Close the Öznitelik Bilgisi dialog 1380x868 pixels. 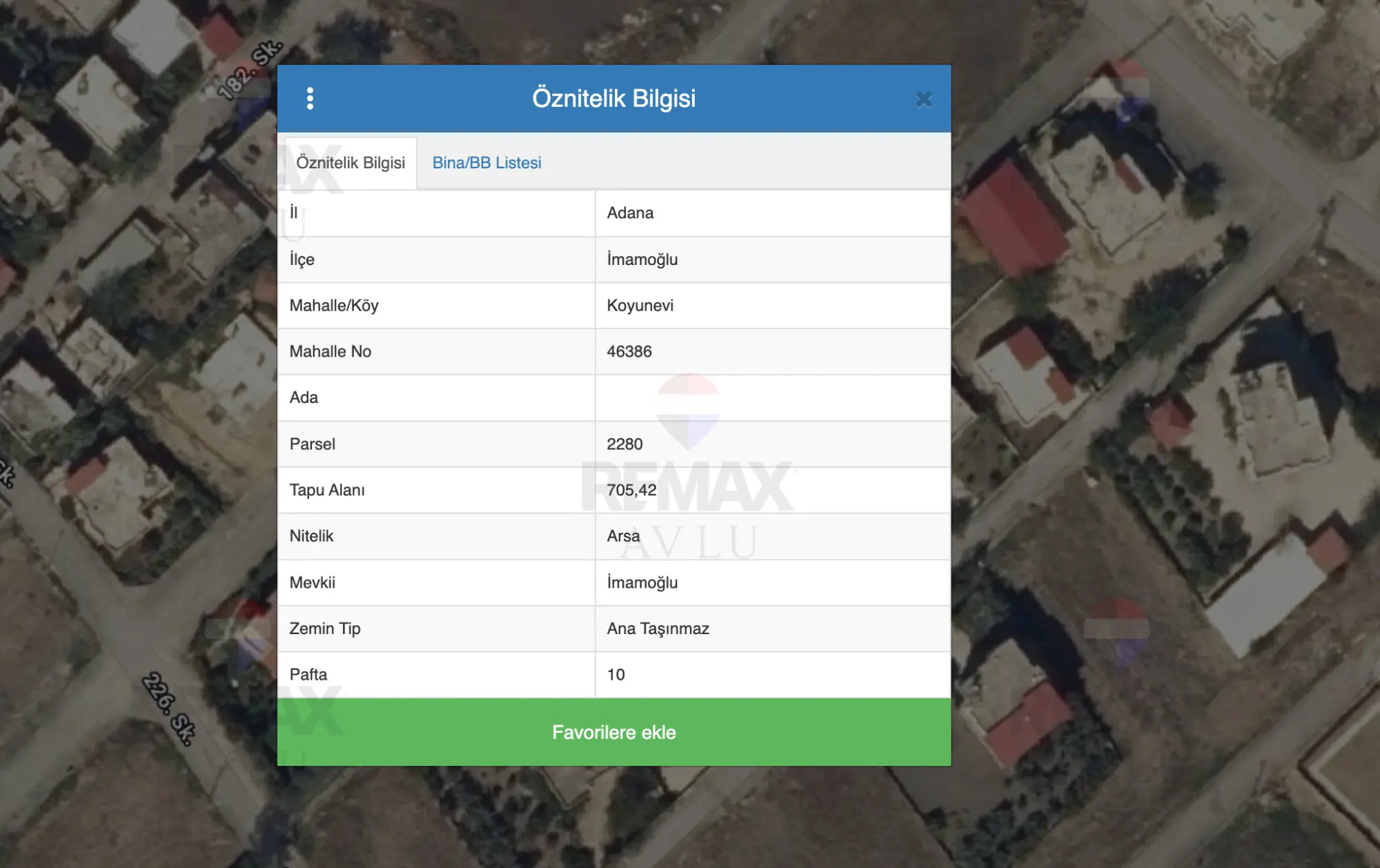(x=923, y=99)
